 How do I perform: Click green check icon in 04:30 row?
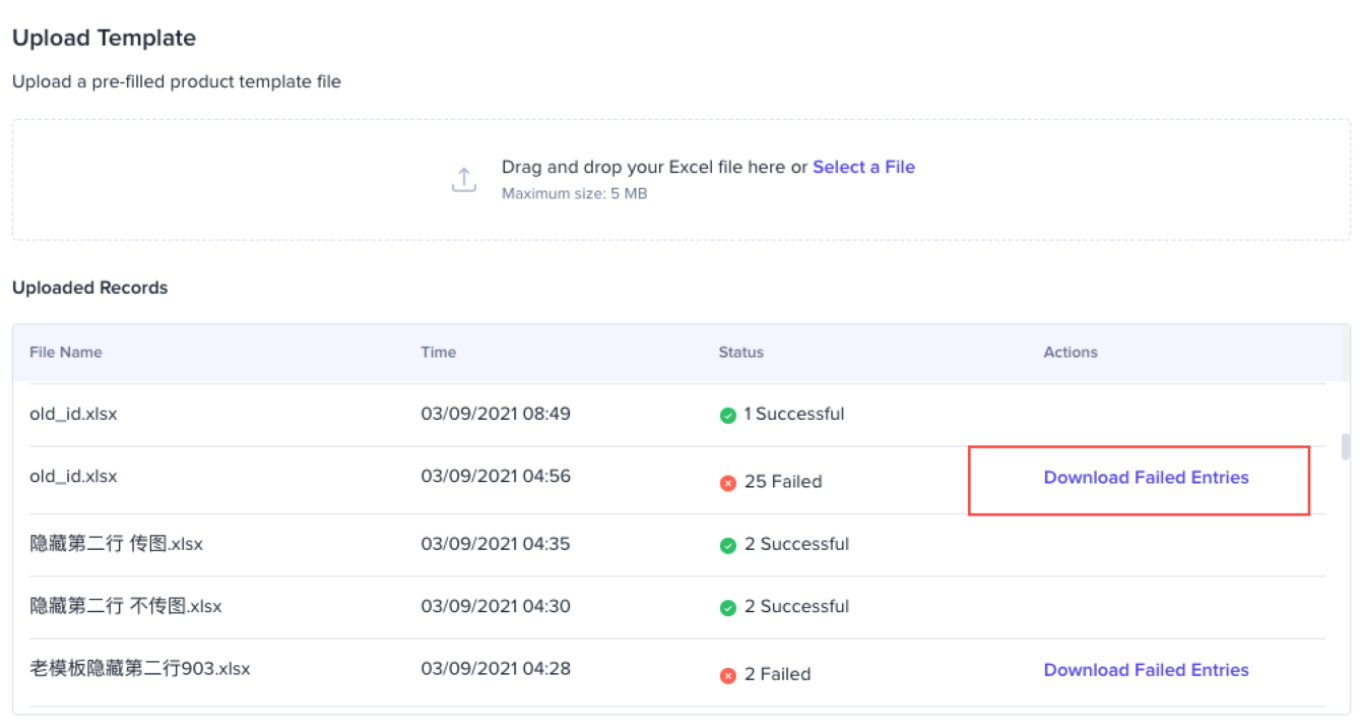tap(728, 608)
